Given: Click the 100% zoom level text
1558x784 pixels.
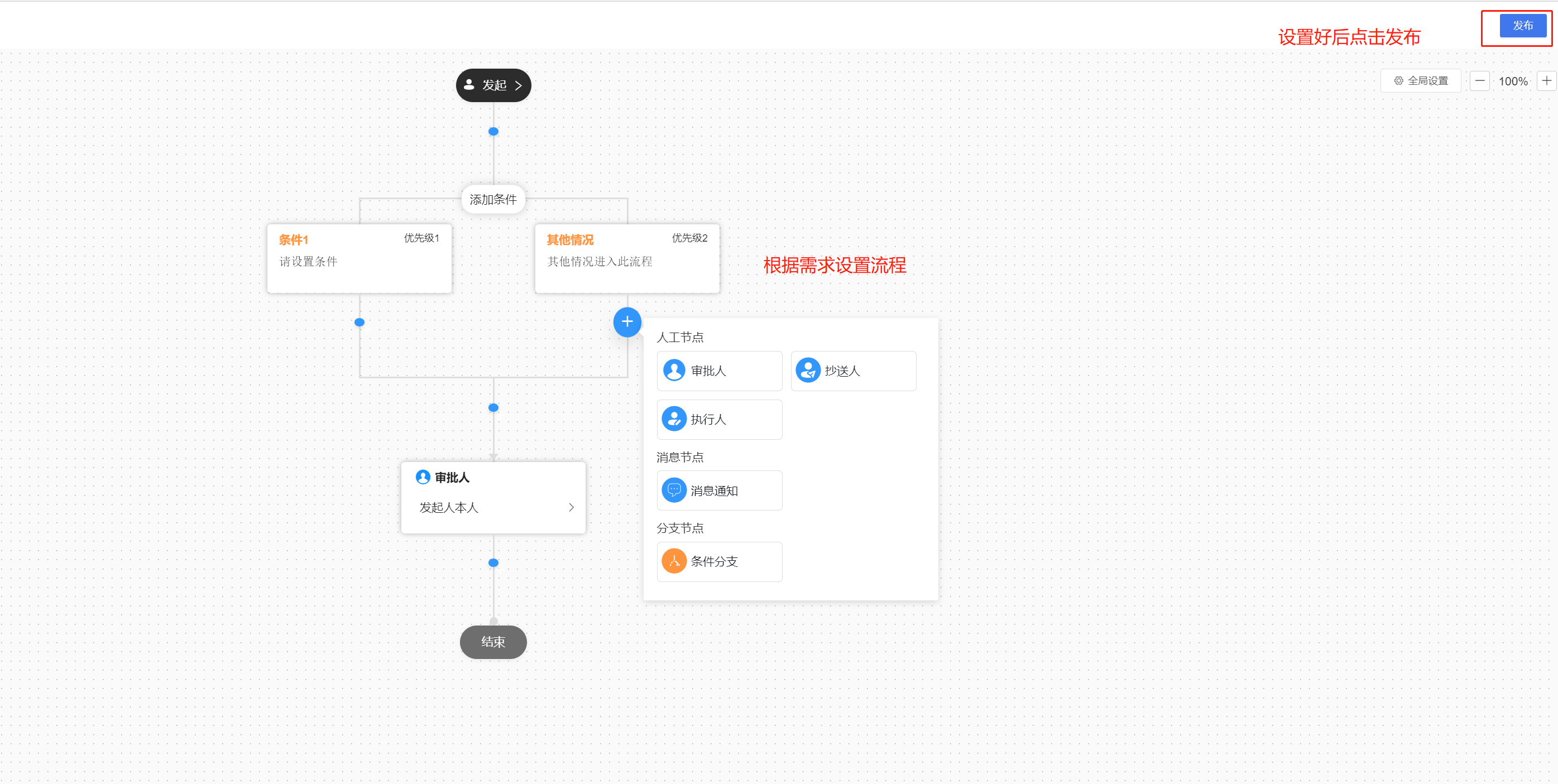Looking at the screenshot, I should click(x=1513, y=81).
